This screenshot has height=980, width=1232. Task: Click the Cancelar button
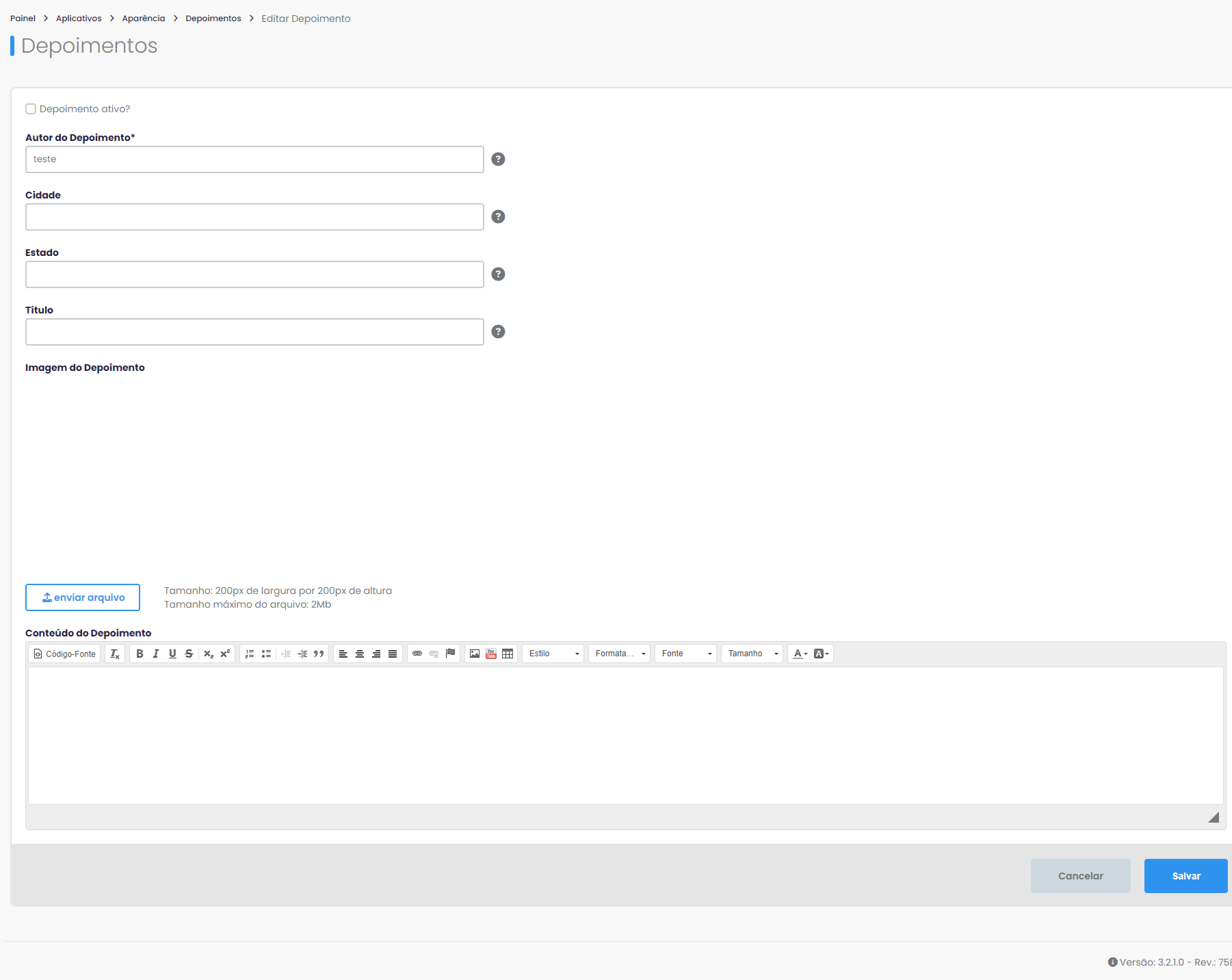(x=1081, y=876)
